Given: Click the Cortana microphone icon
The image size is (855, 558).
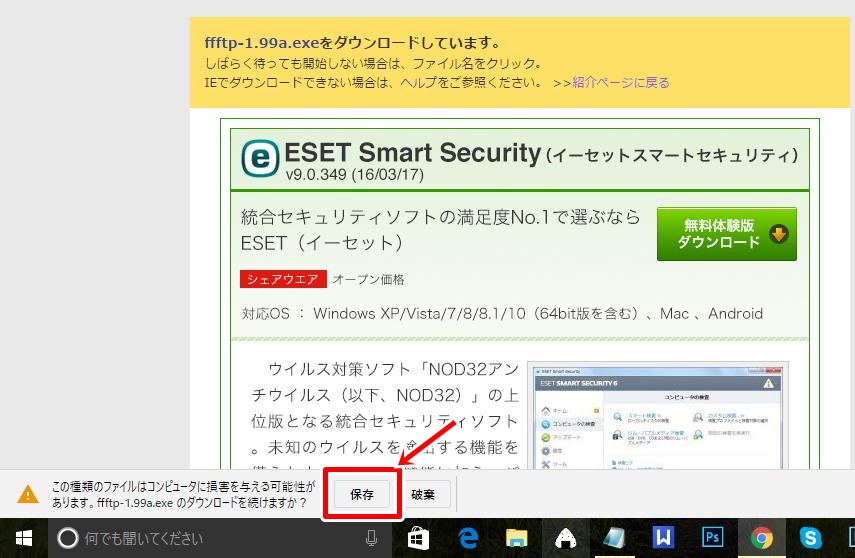Looking at the screenshot, I should [371, 538].
